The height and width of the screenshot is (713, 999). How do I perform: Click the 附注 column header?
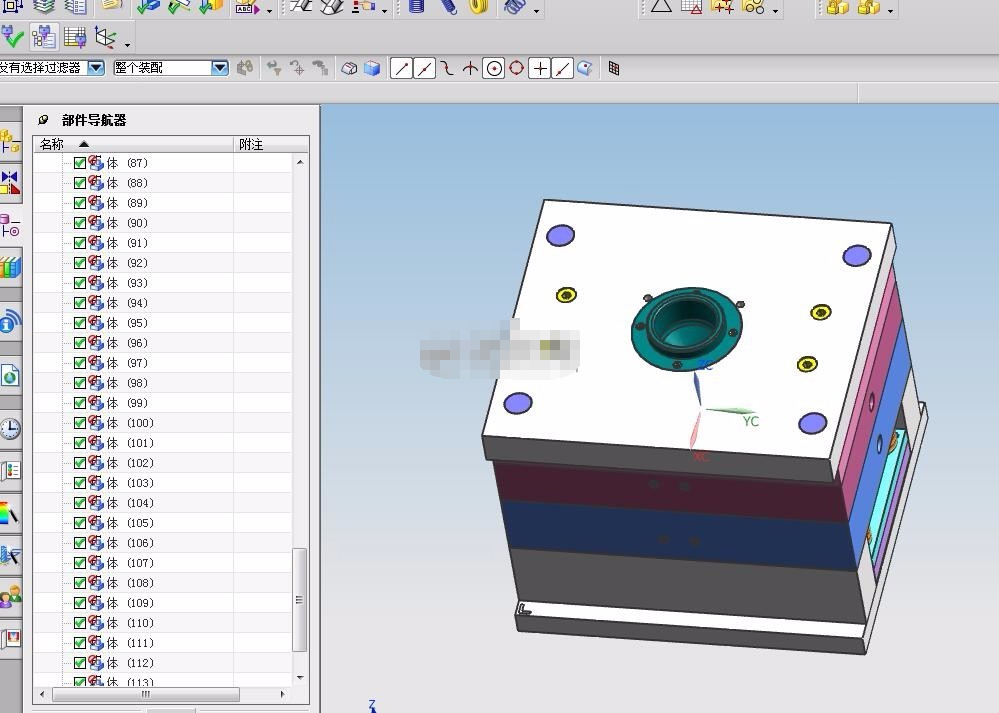[252, 144]
